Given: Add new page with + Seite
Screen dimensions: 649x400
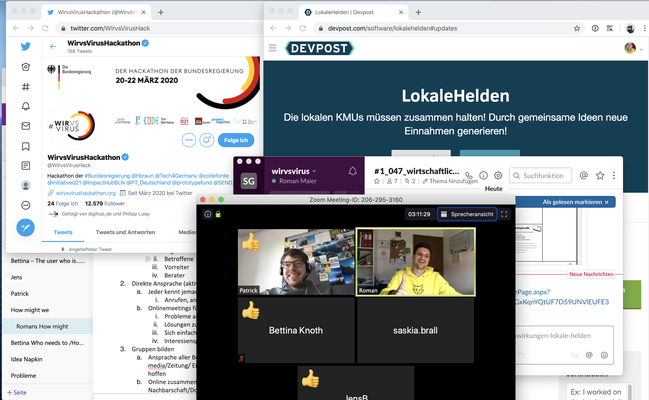Looking at the screenshot, I should tap(17, 393).
